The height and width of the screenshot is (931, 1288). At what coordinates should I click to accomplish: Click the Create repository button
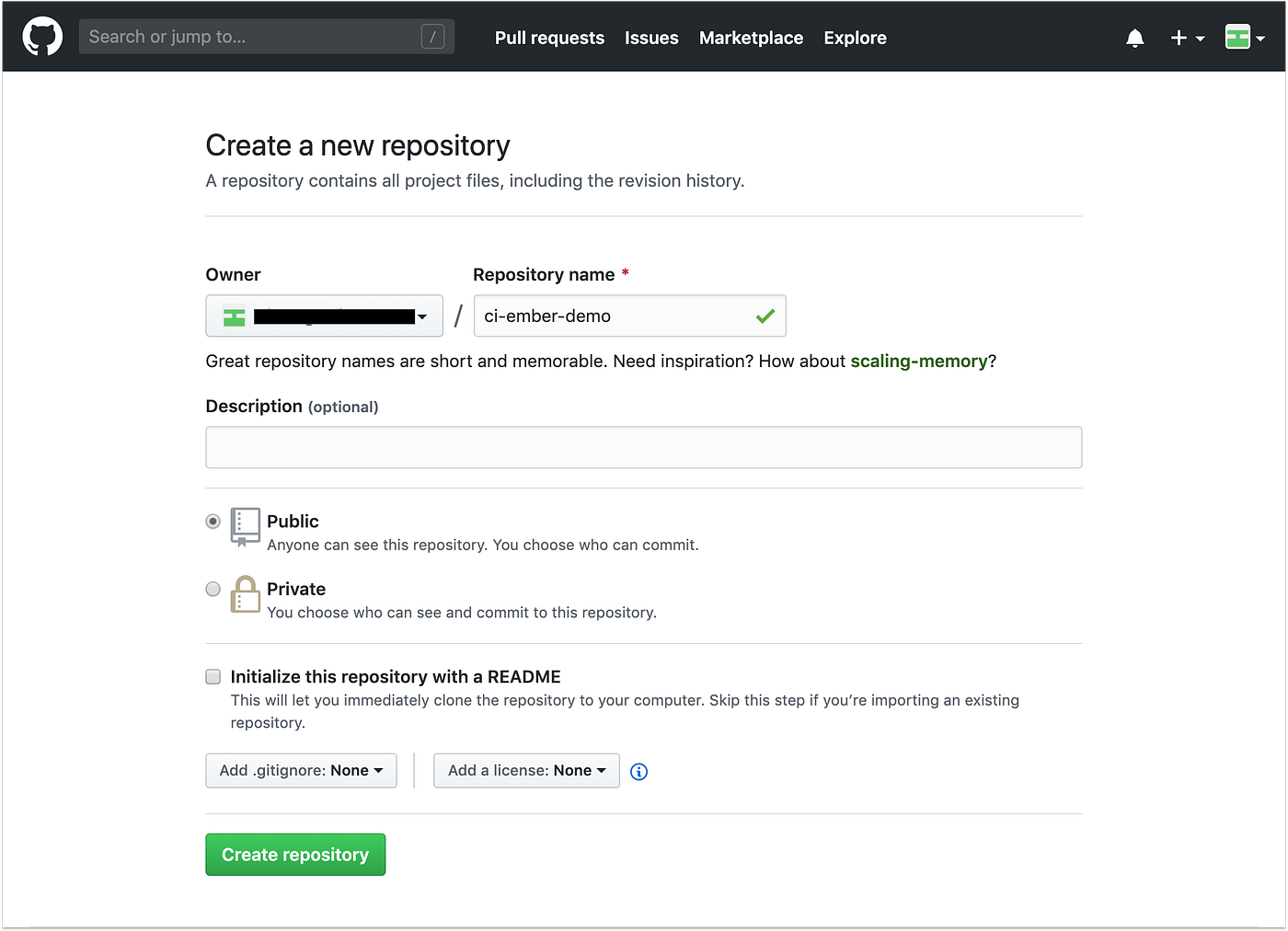(x=295, y=854)
